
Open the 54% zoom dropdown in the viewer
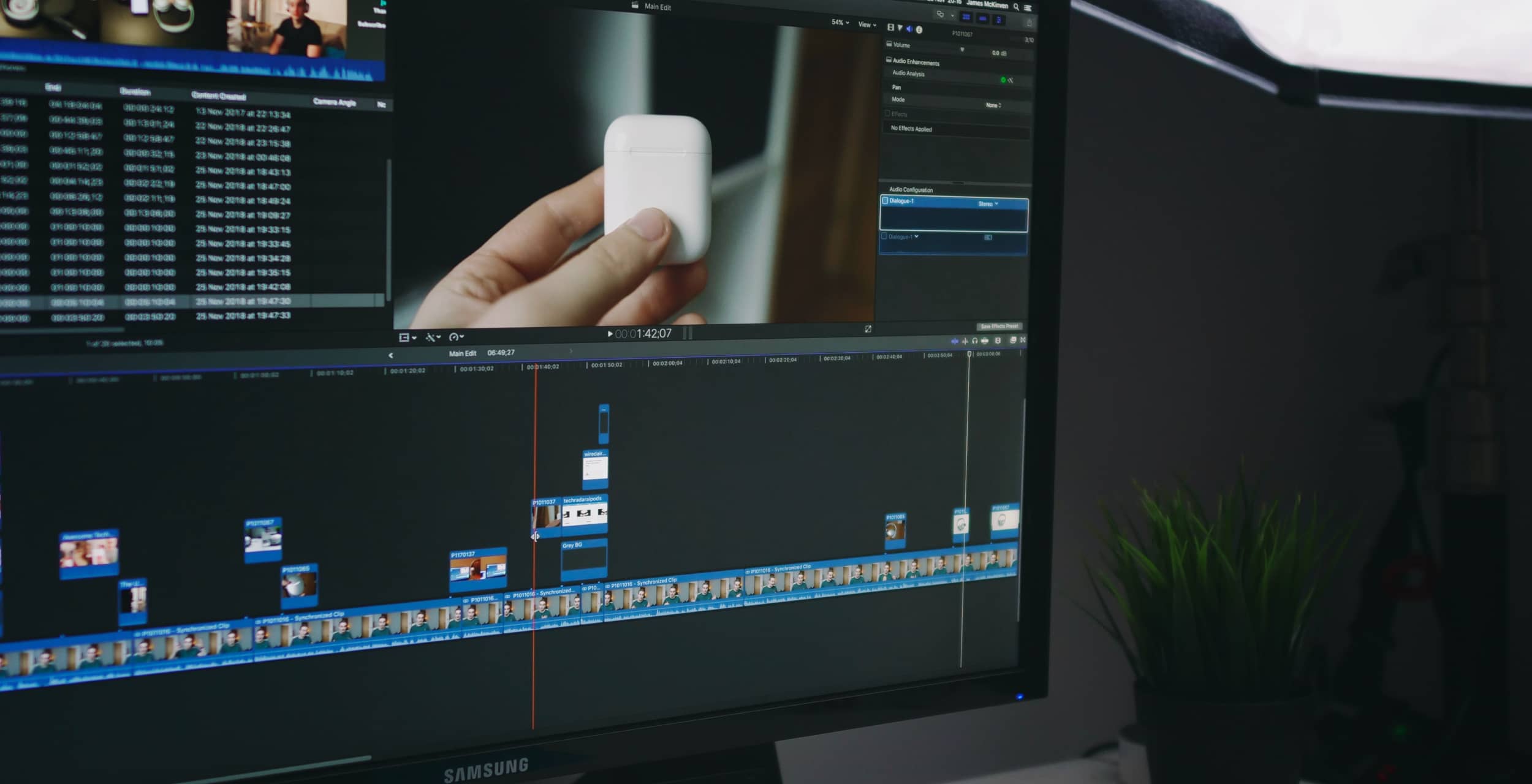tap(839, 23)
